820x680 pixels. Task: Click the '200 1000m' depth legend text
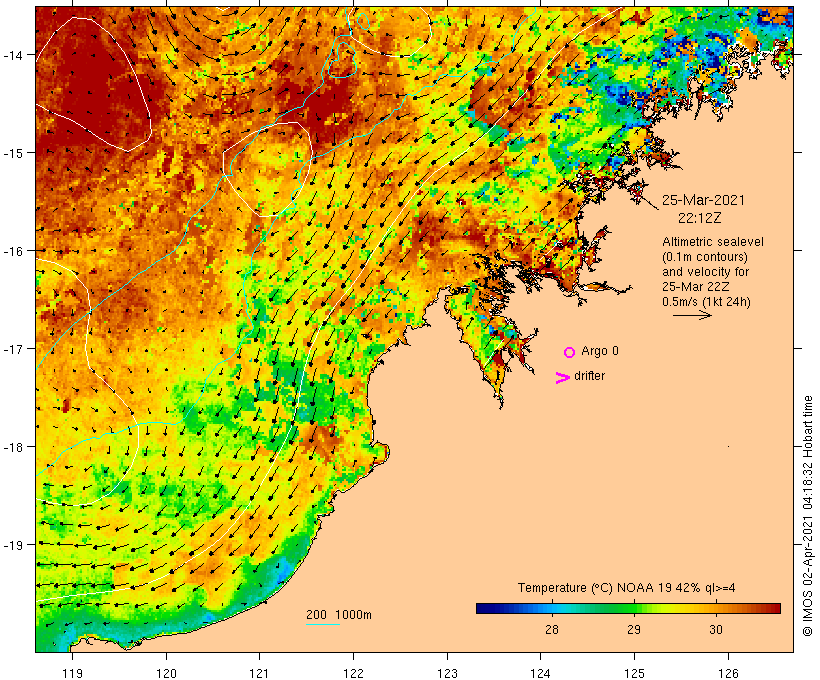pyautogui.click(x=339, y=615)
